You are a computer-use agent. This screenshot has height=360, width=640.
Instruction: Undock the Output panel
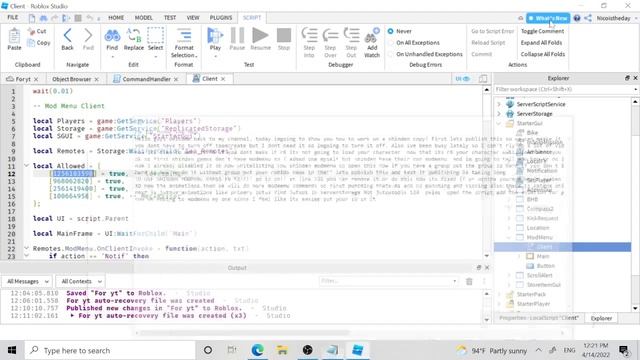[479, 267]
